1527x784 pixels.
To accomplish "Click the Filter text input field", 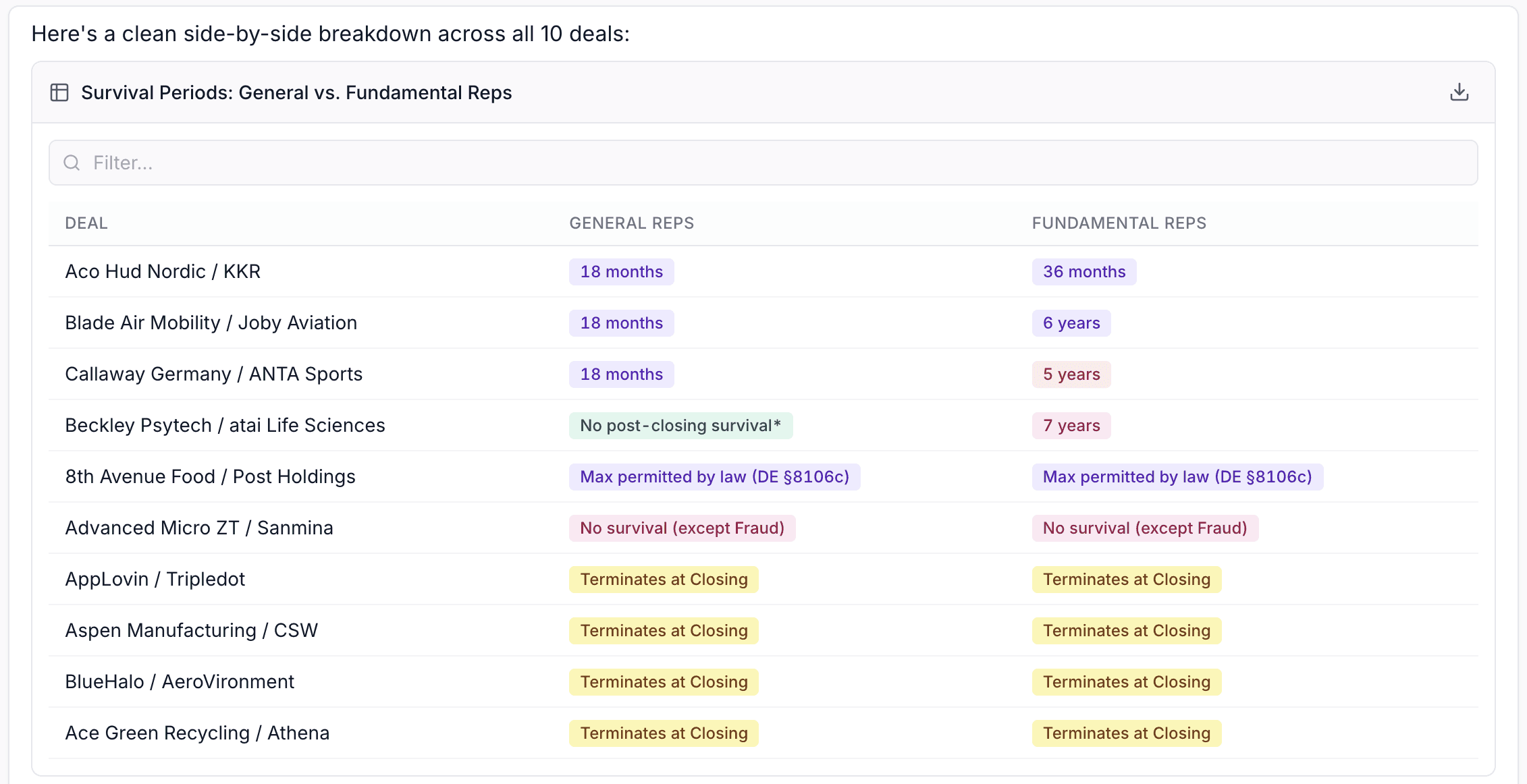I will point(763,163).
